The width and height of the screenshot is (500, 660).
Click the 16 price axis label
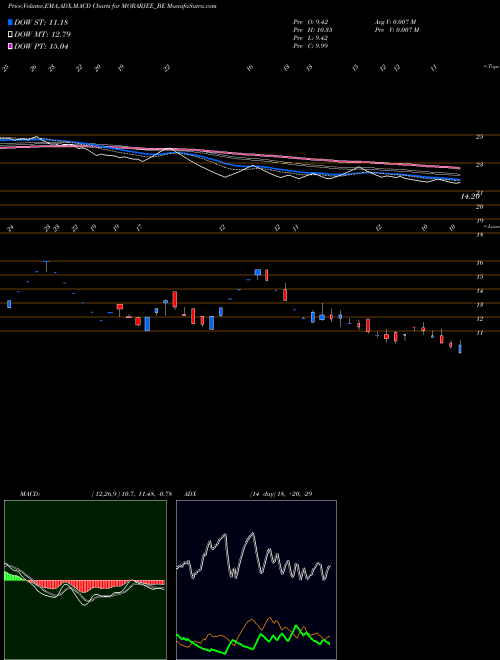click(479, 263)
